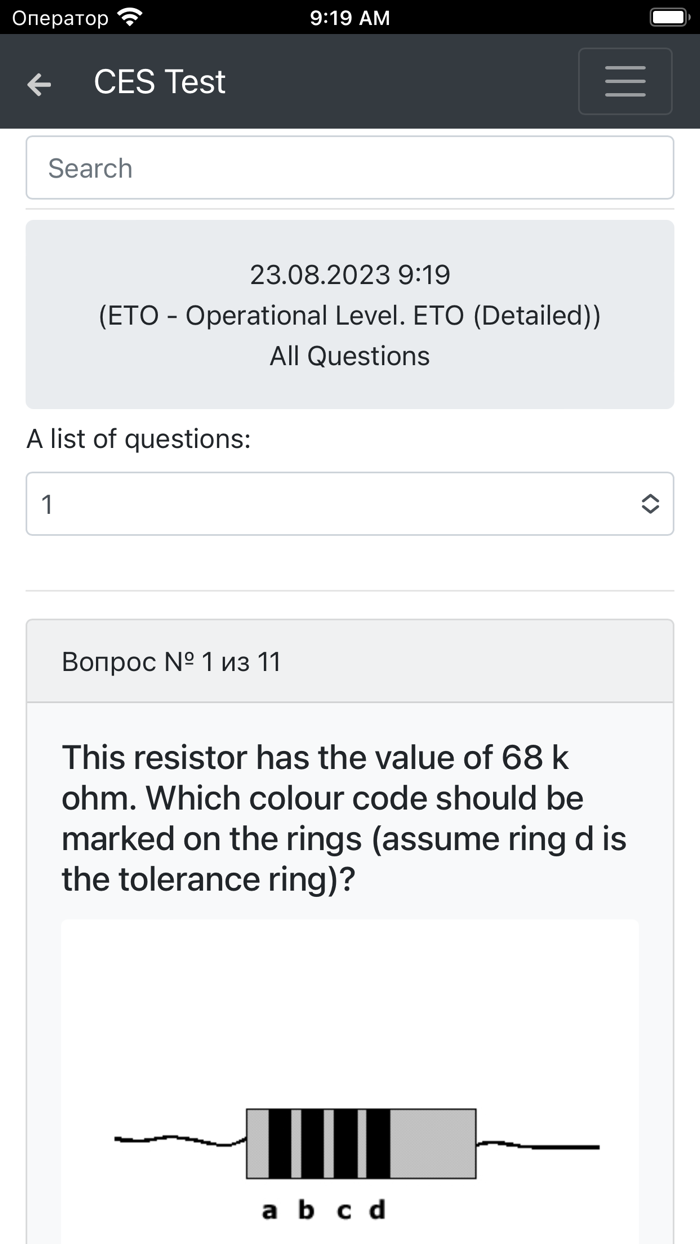
Task: Tap the battery indicator
Action: [668, 16]
